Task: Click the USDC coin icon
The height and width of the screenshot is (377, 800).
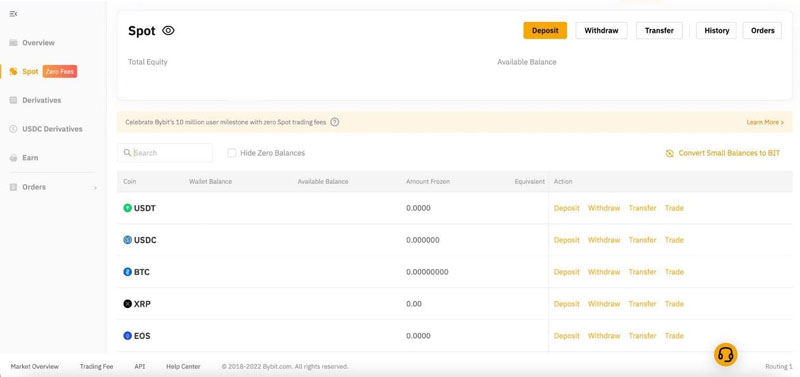Action: click(128, 240)
